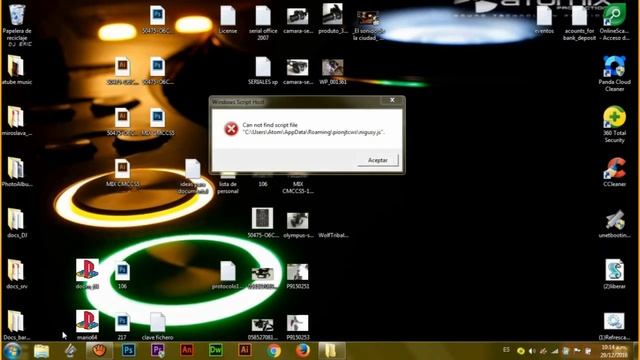Select the clave fichero file
Screen dimensions: 640x360
(x=157, y=322)
